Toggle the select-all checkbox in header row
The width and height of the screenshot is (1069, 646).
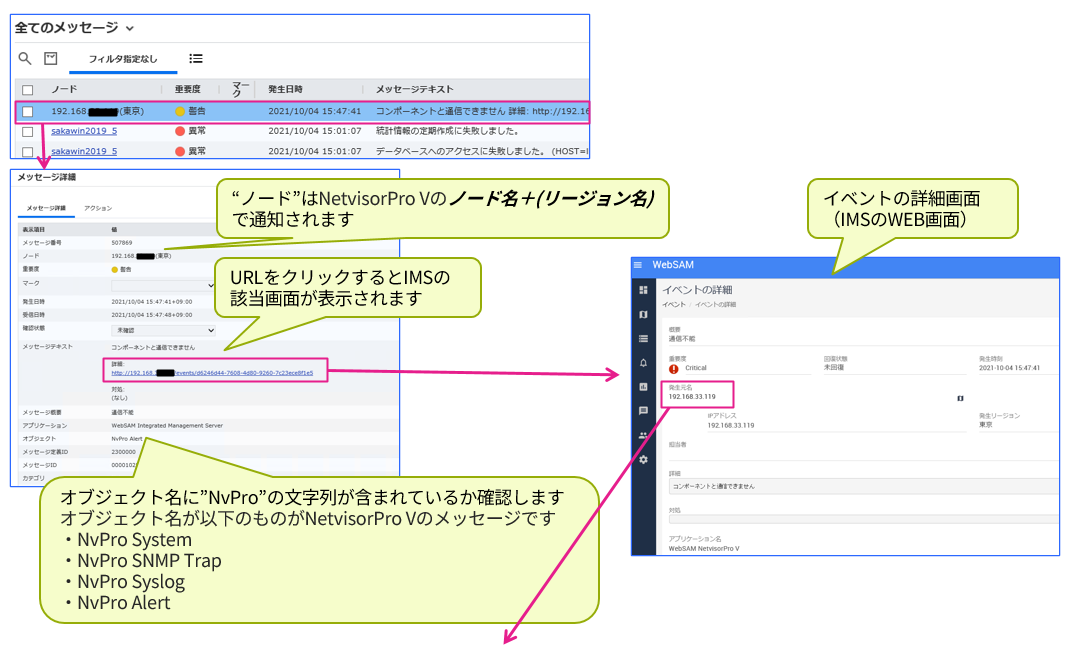click(x=28, y=90)
